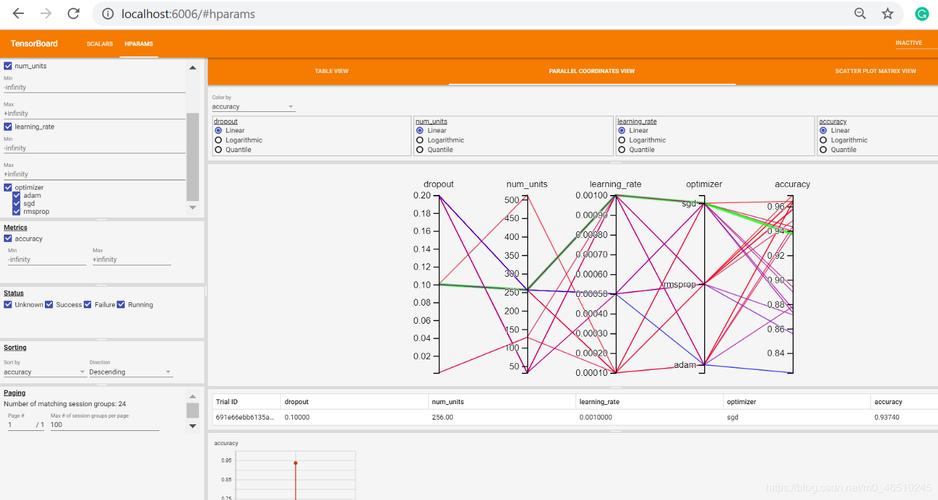Click the site information icon before localhost

click(x=108, y=13)
